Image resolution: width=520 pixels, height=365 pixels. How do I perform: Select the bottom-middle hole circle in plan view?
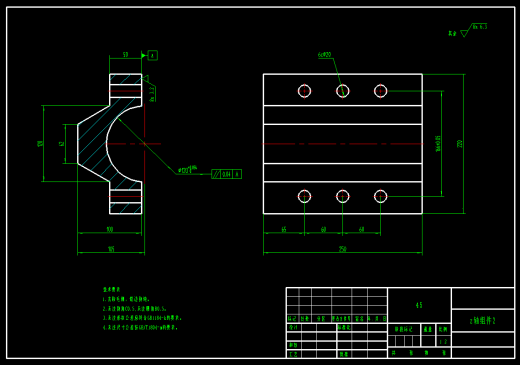click(343, 196)
